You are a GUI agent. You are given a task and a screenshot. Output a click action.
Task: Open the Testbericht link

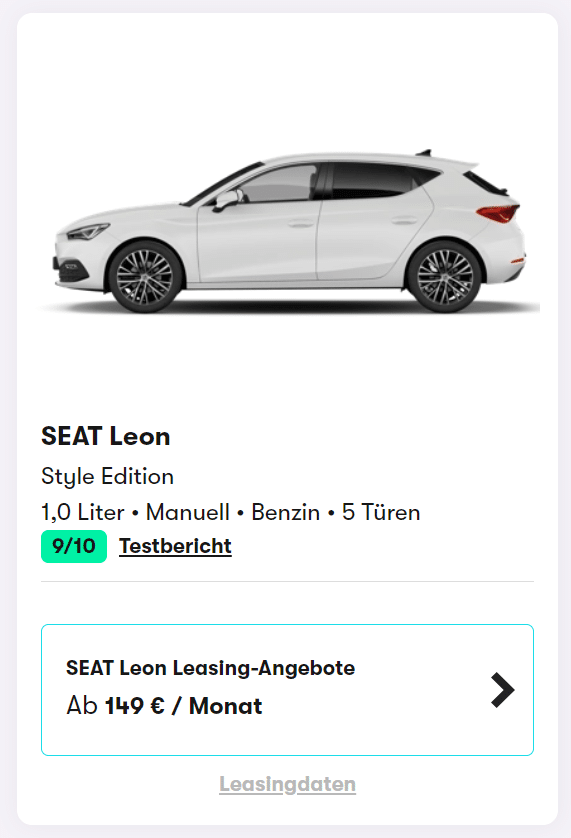[x=175, y=546]
